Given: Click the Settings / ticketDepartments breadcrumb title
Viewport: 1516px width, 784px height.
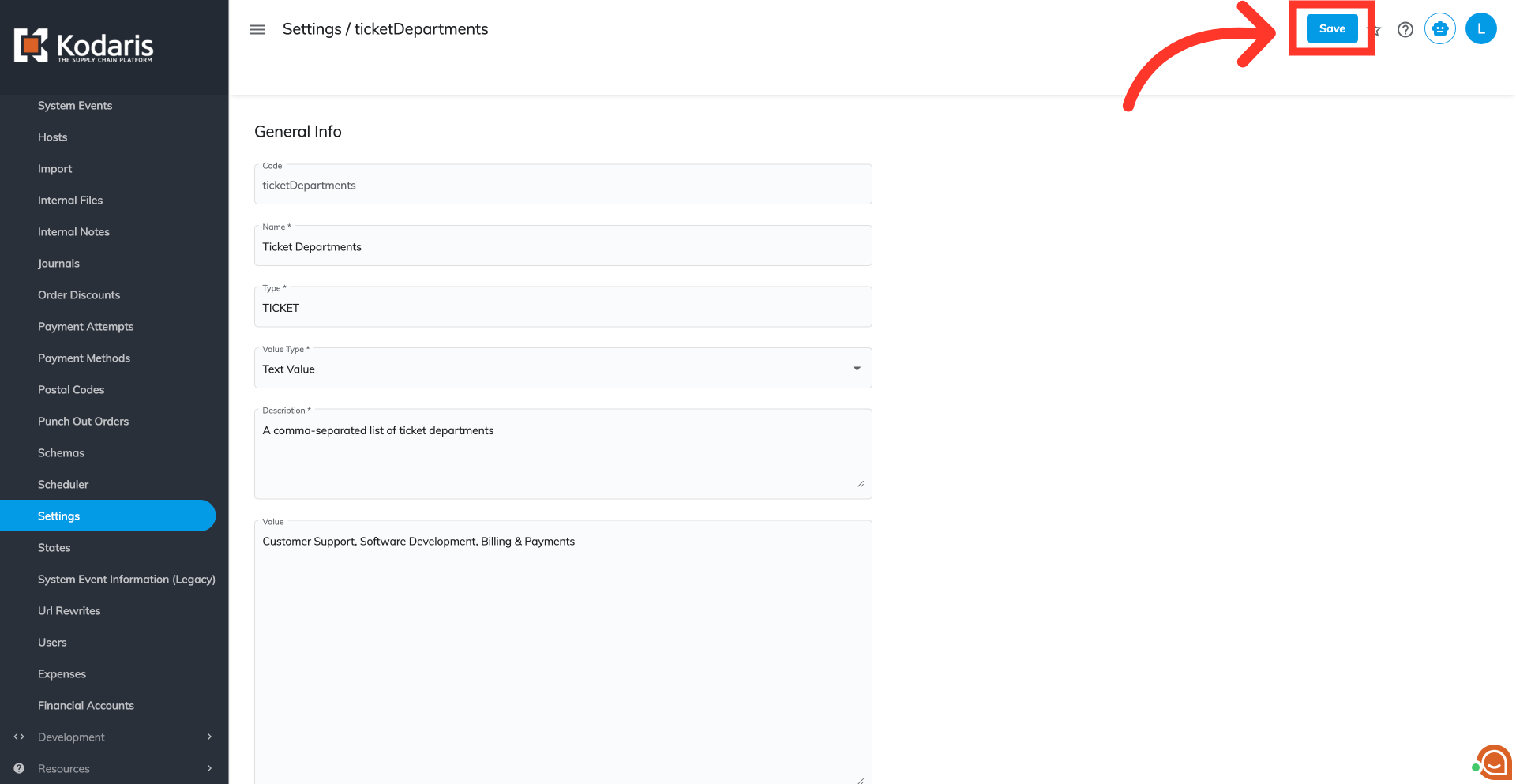Looking at the screenshot, I should pos(385,29).
